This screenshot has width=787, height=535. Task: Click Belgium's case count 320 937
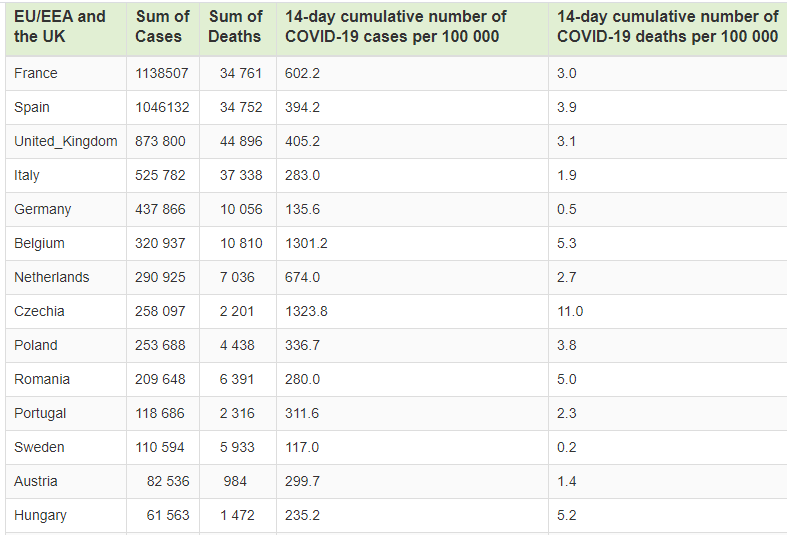pyautogui.click(x=160, y=243)
